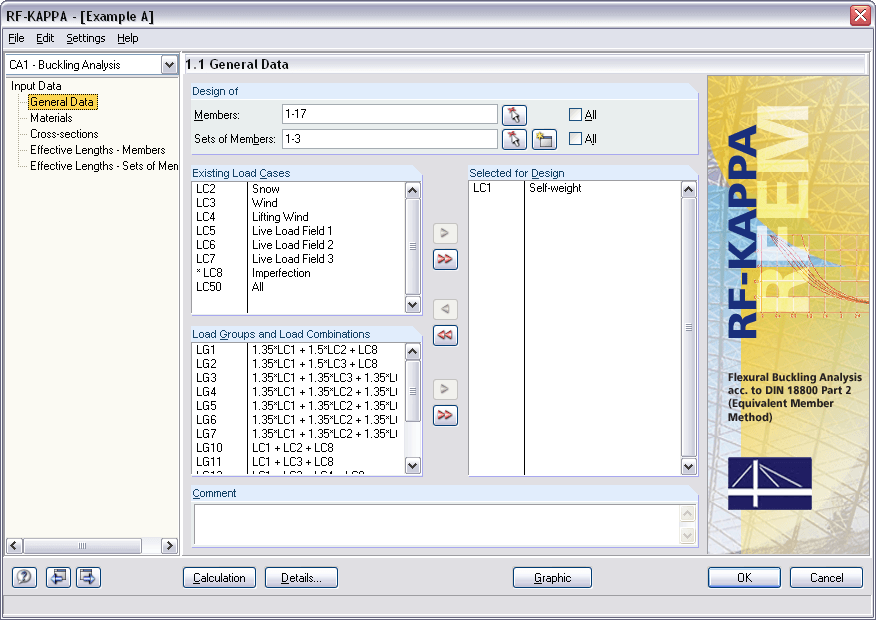Pick sets of members with the picker icon
This screenshot has width=876, height=620.
[x=514, y=139]
